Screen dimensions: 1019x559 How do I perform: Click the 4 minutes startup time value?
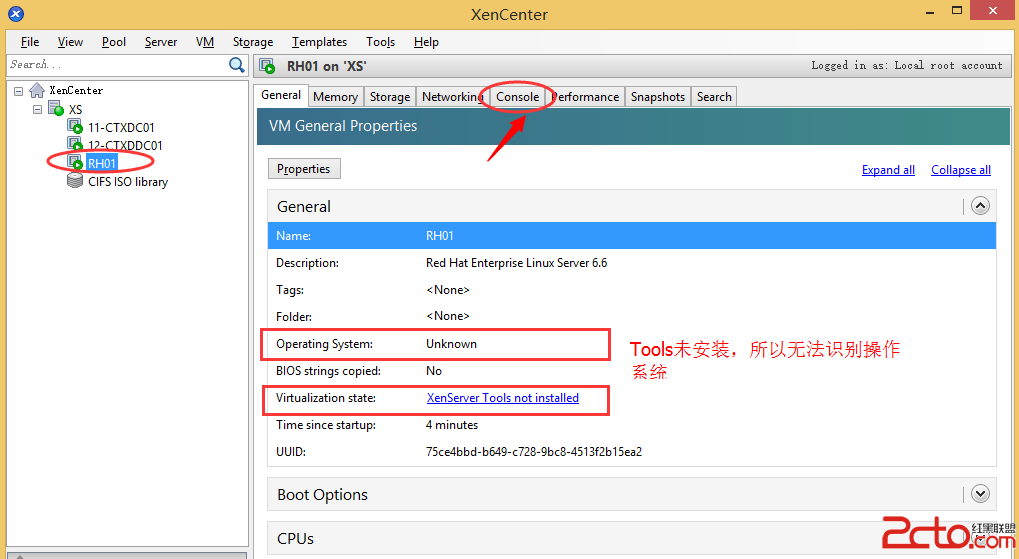pyautogui.click(x=452, y=424)
